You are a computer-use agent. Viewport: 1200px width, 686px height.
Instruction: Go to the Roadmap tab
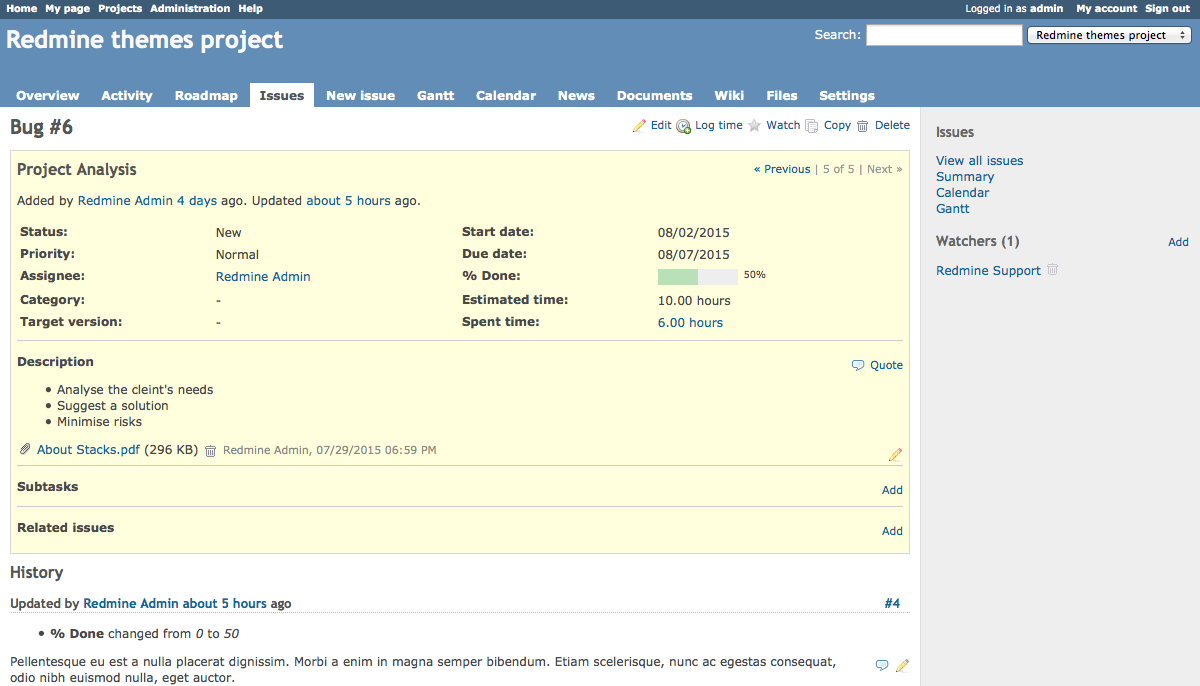point(206,96)
